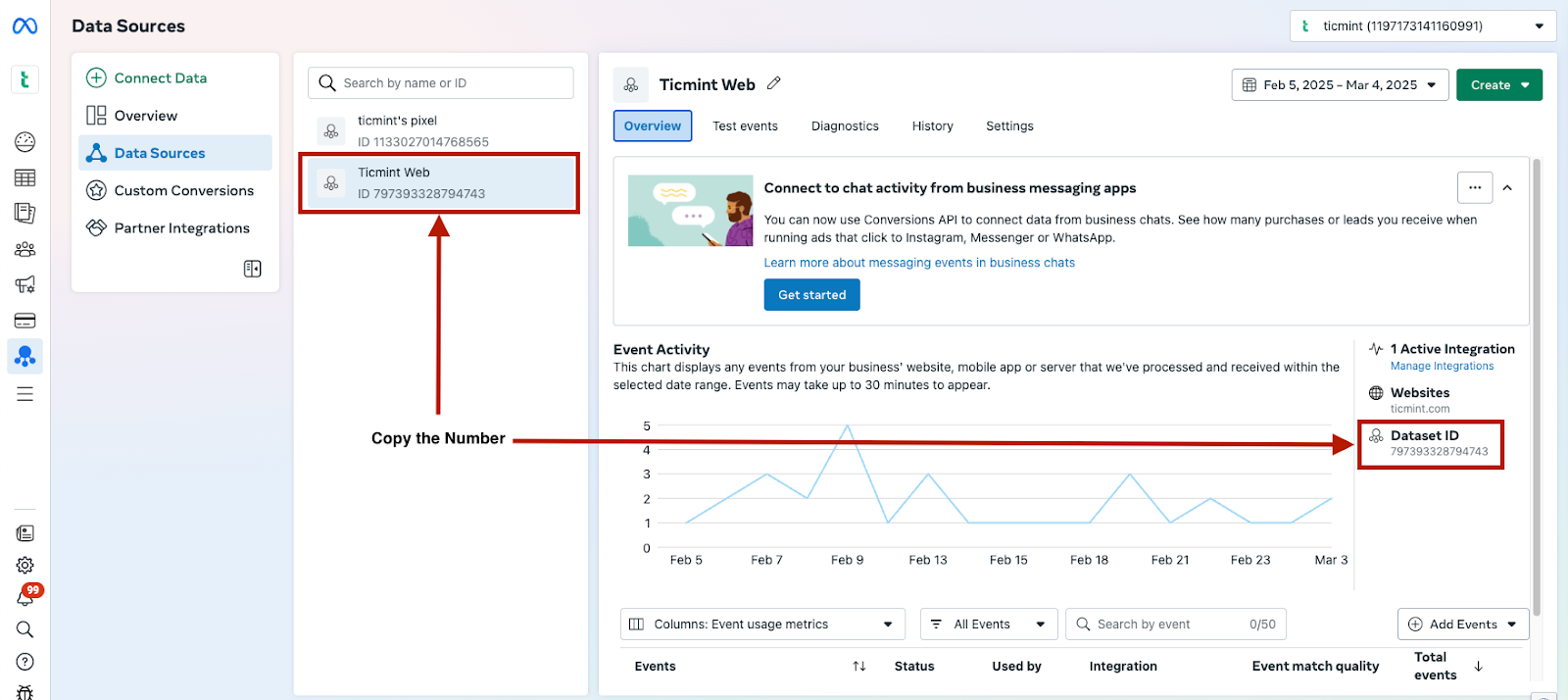This screenshot has width=1568, height=700.
Task: Switch to the History tab
Action: 932,125
